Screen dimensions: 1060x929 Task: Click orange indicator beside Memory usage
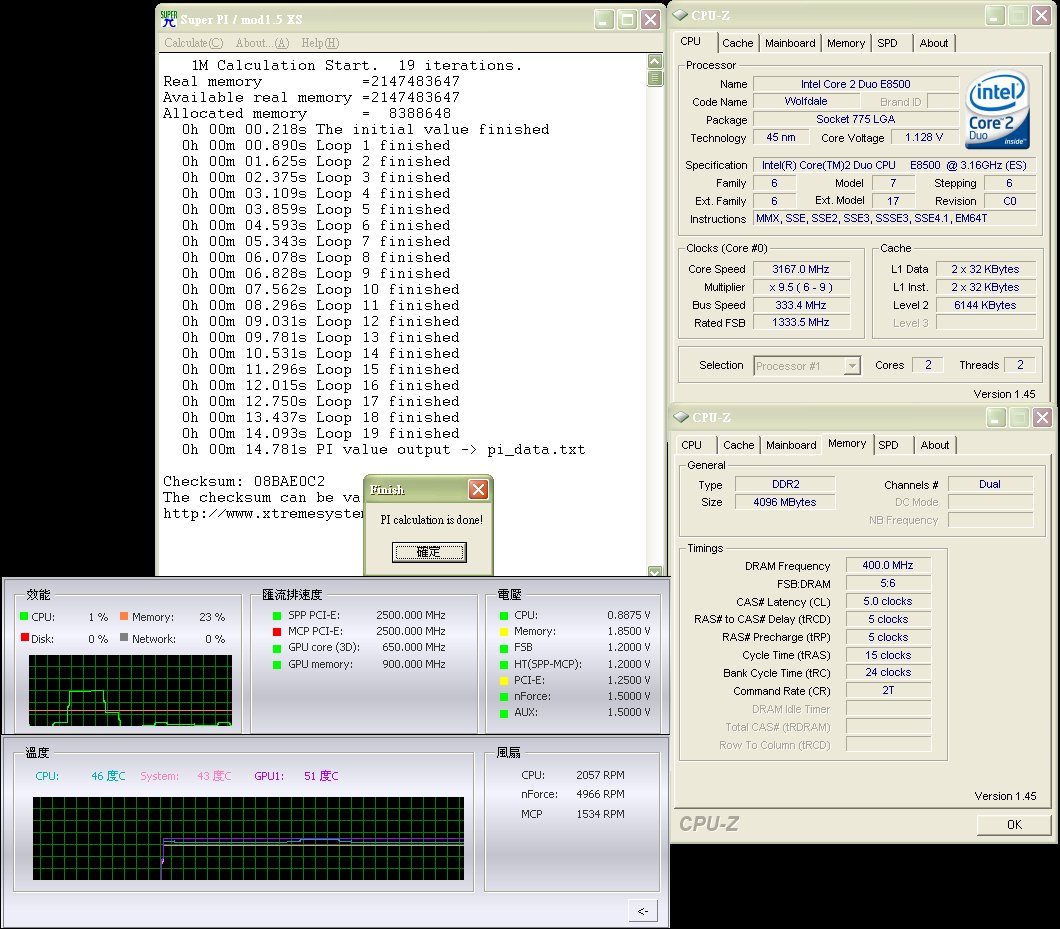tap(124, 616)
